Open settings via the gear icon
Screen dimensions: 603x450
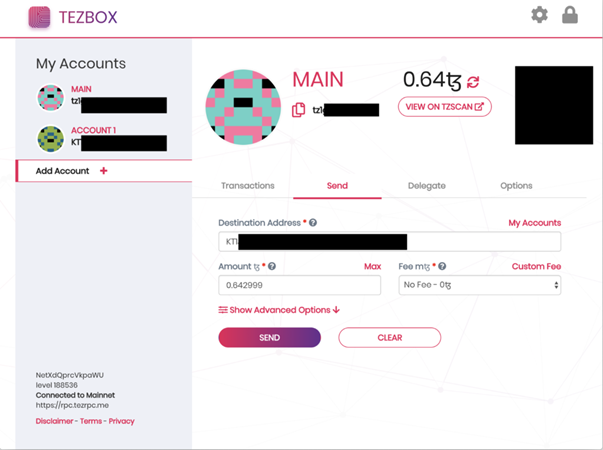539,15
